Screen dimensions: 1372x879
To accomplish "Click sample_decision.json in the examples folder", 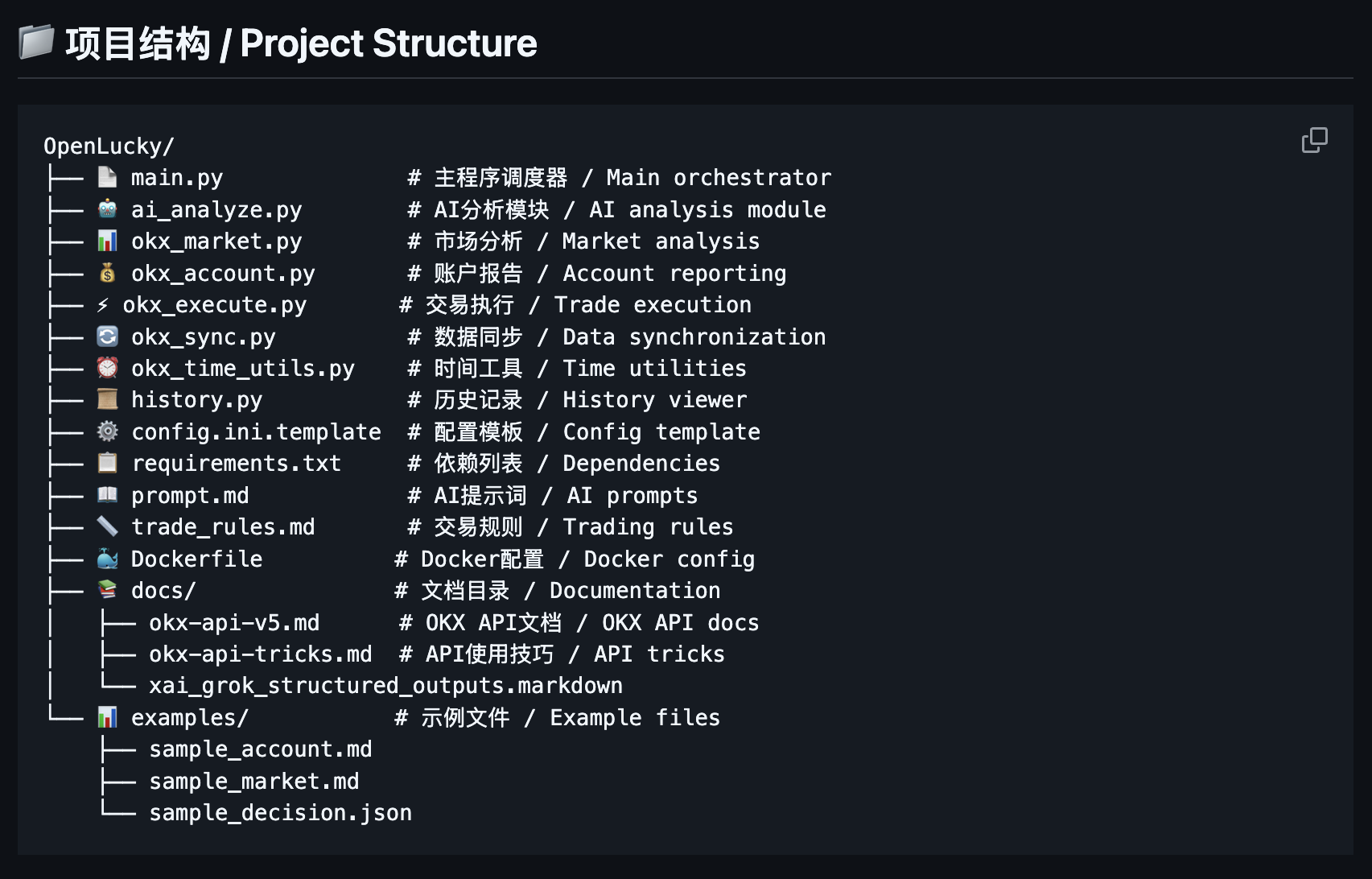I will click(280, 813).
